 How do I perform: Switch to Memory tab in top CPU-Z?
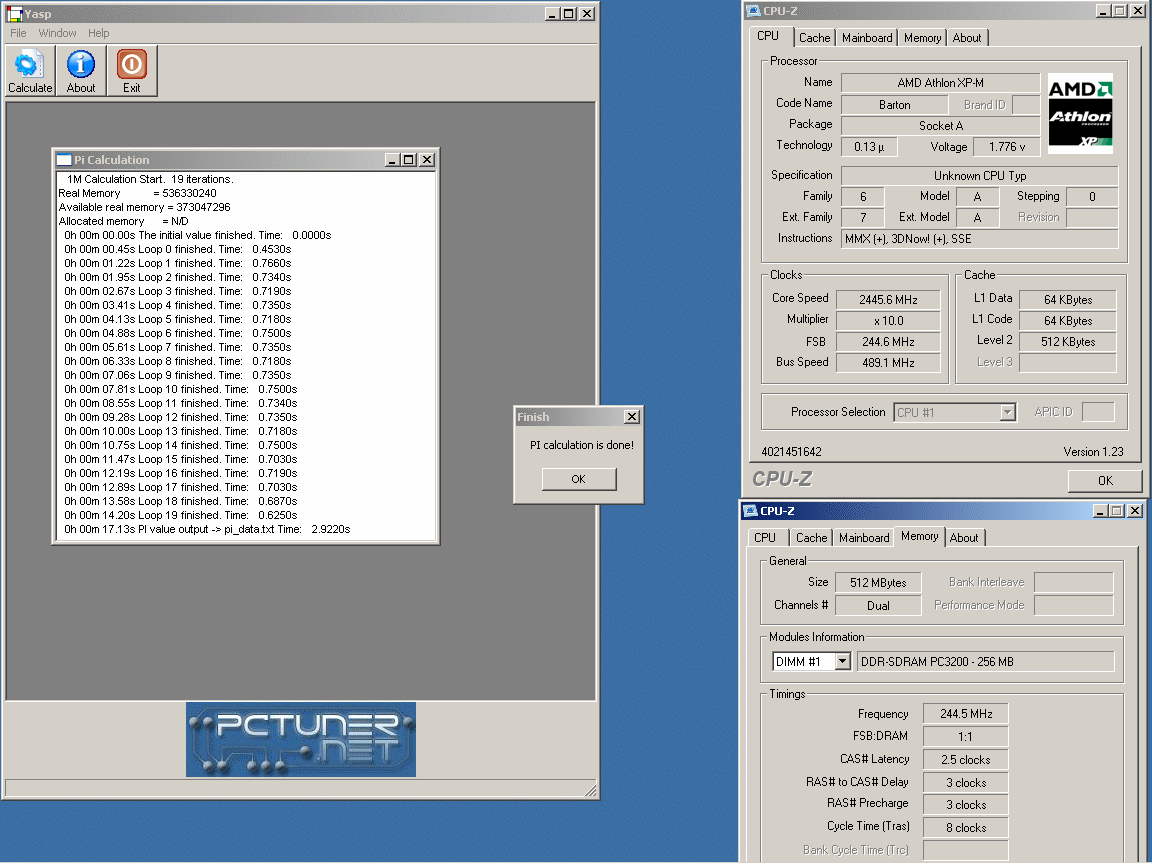(923, 37)
